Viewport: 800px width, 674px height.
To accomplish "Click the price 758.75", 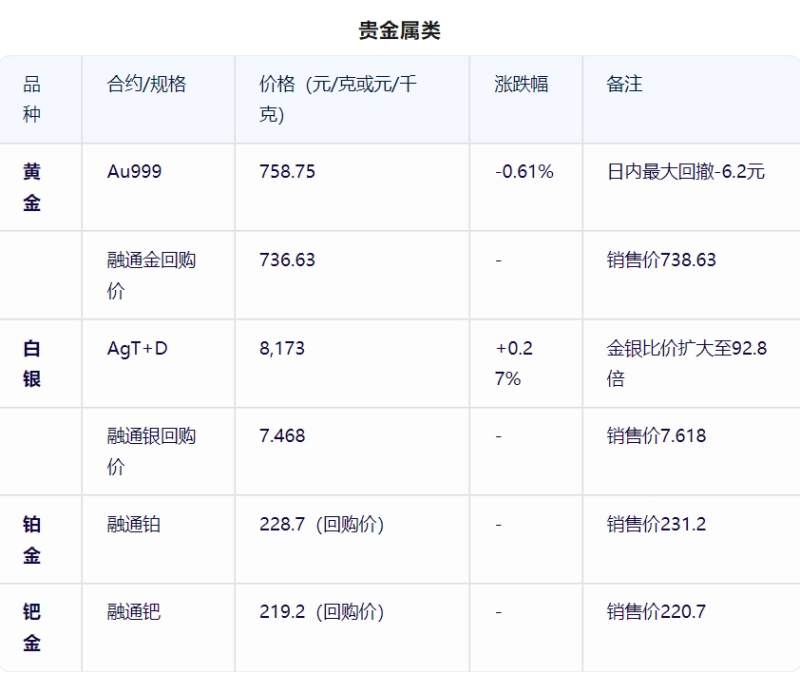I will tap(287, 171).
